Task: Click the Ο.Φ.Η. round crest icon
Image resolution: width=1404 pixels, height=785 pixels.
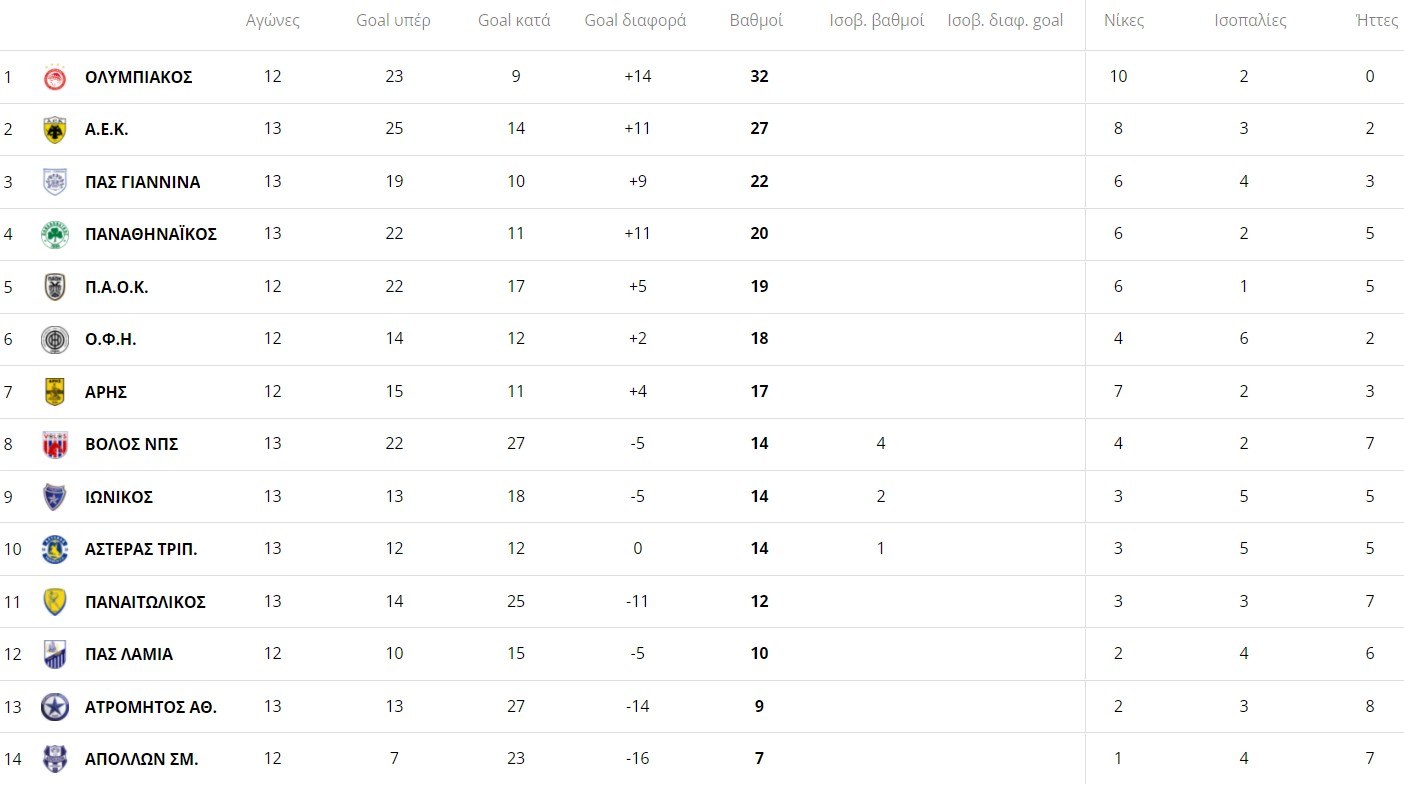Action: [55, 339]
